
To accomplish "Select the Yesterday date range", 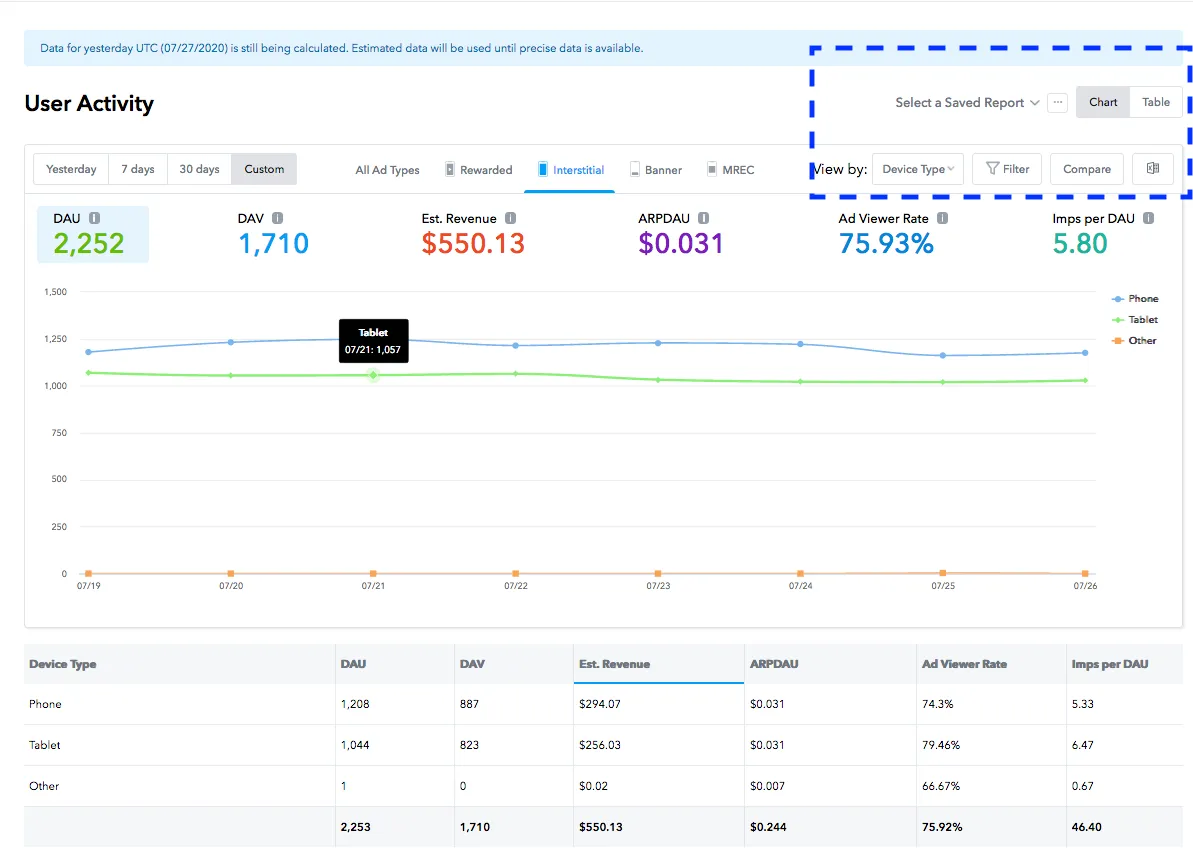I will pos(72,169).
